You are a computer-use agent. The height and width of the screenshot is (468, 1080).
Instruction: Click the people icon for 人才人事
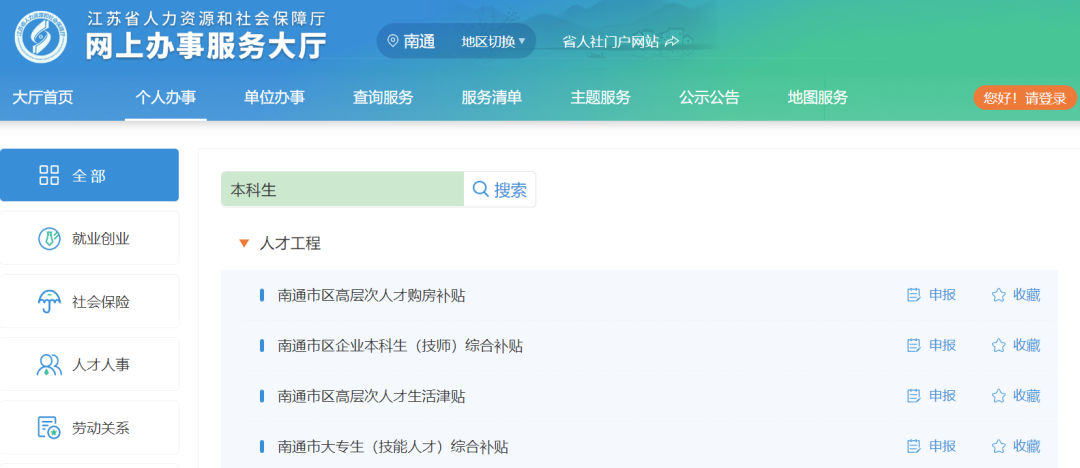coord(48,365)
